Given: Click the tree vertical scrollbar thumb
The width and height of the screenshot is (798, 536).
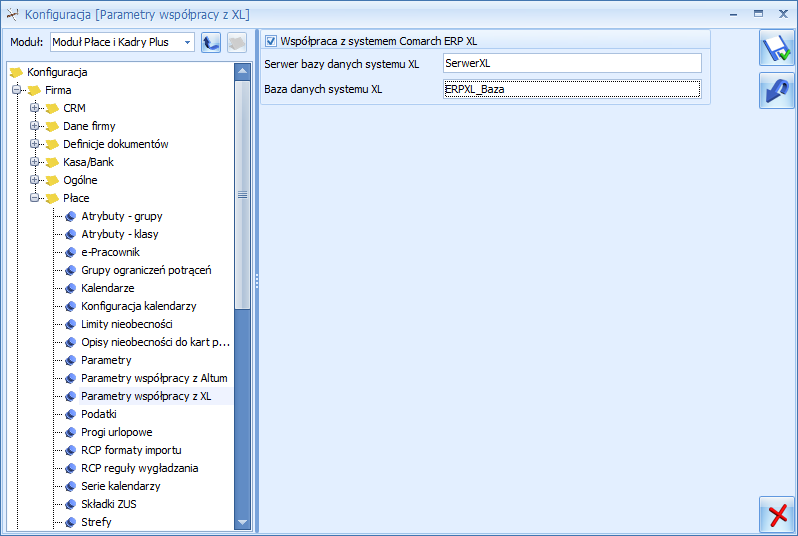Looking at the screenshot, I should pos(243,194).
